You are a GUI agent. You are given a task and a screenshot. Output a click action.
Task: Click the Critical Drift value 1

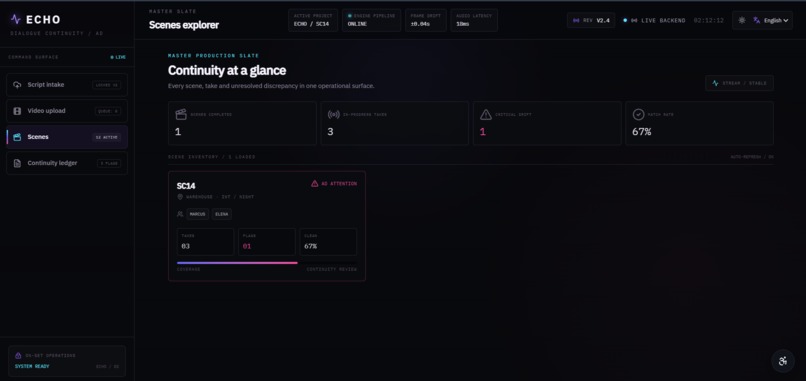click(482, 132)
